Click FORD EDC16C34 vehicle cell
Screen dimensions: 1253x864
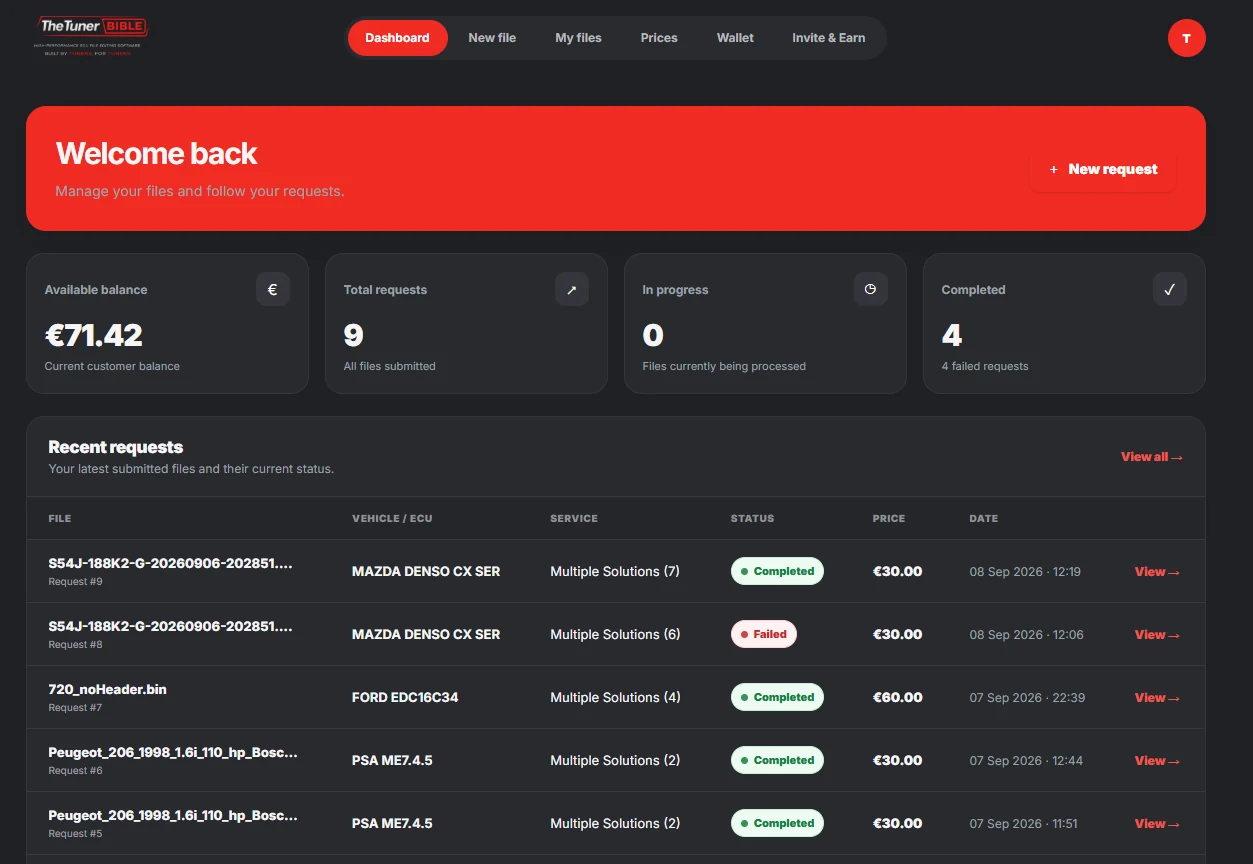coord(405,698)
